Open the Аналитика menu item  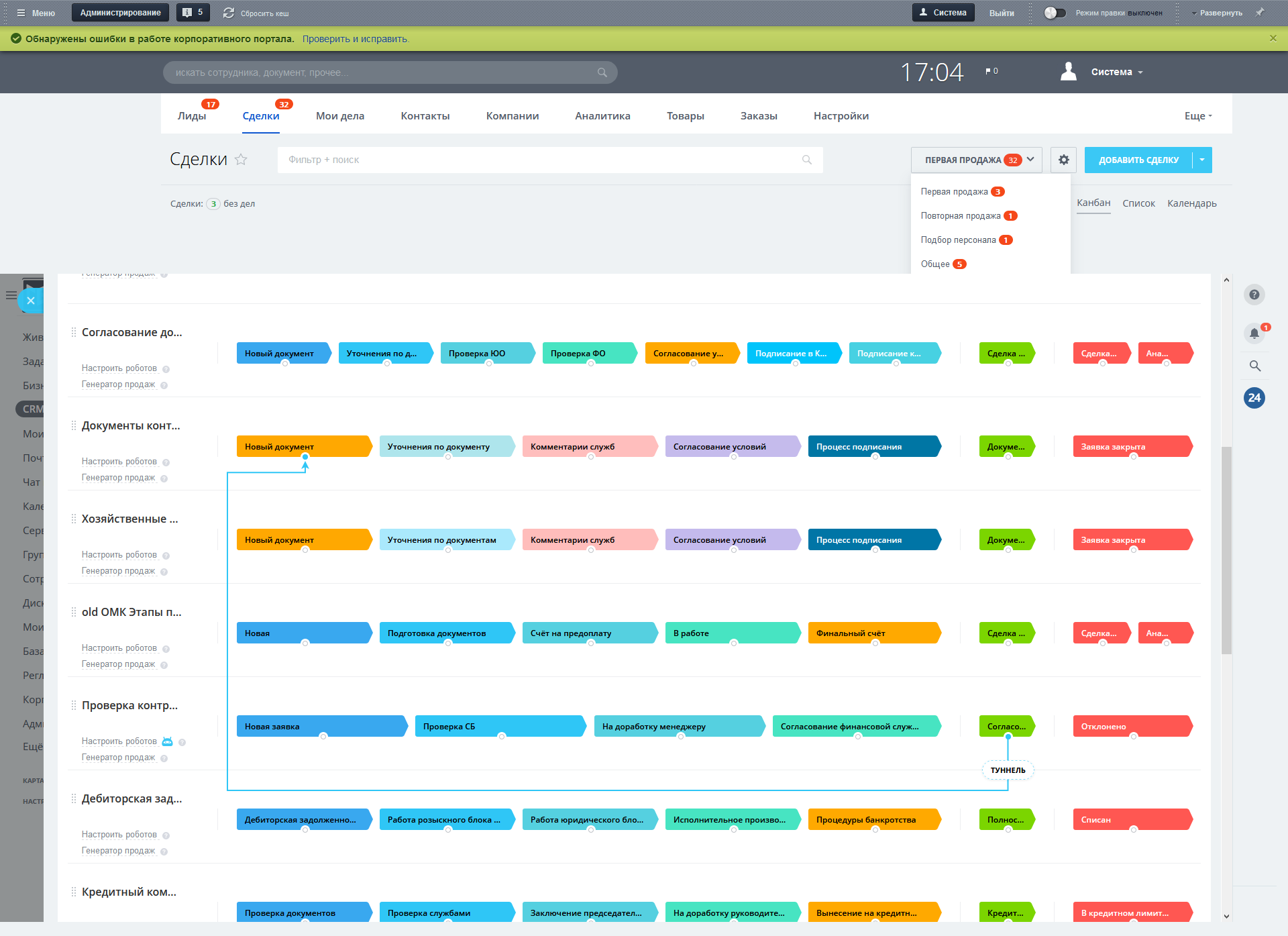click(602, 116)
